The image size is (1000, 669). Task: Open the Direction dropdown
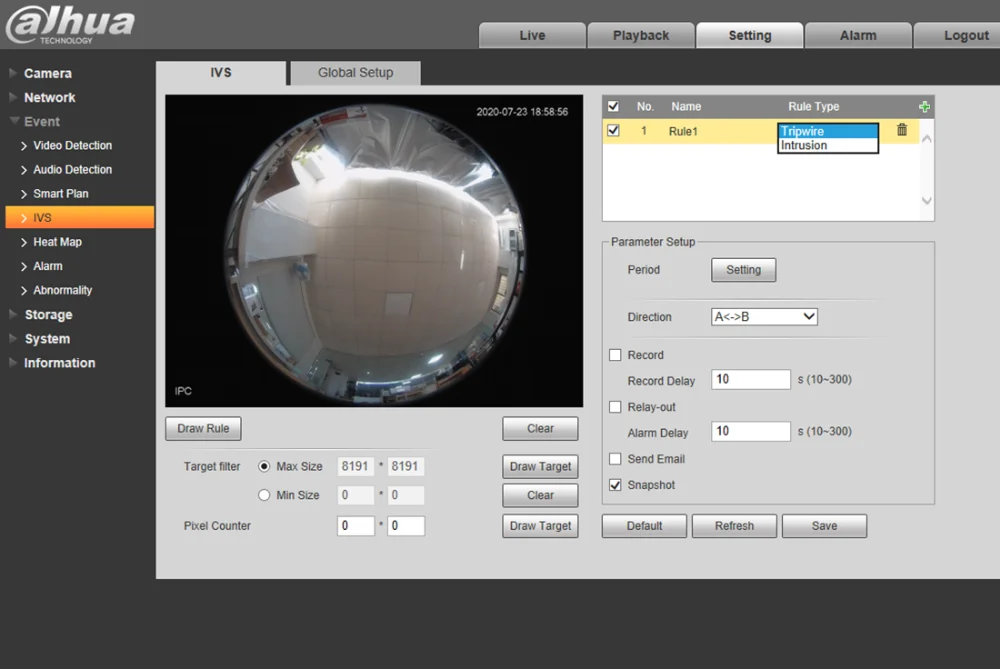[x=764, y=317]
